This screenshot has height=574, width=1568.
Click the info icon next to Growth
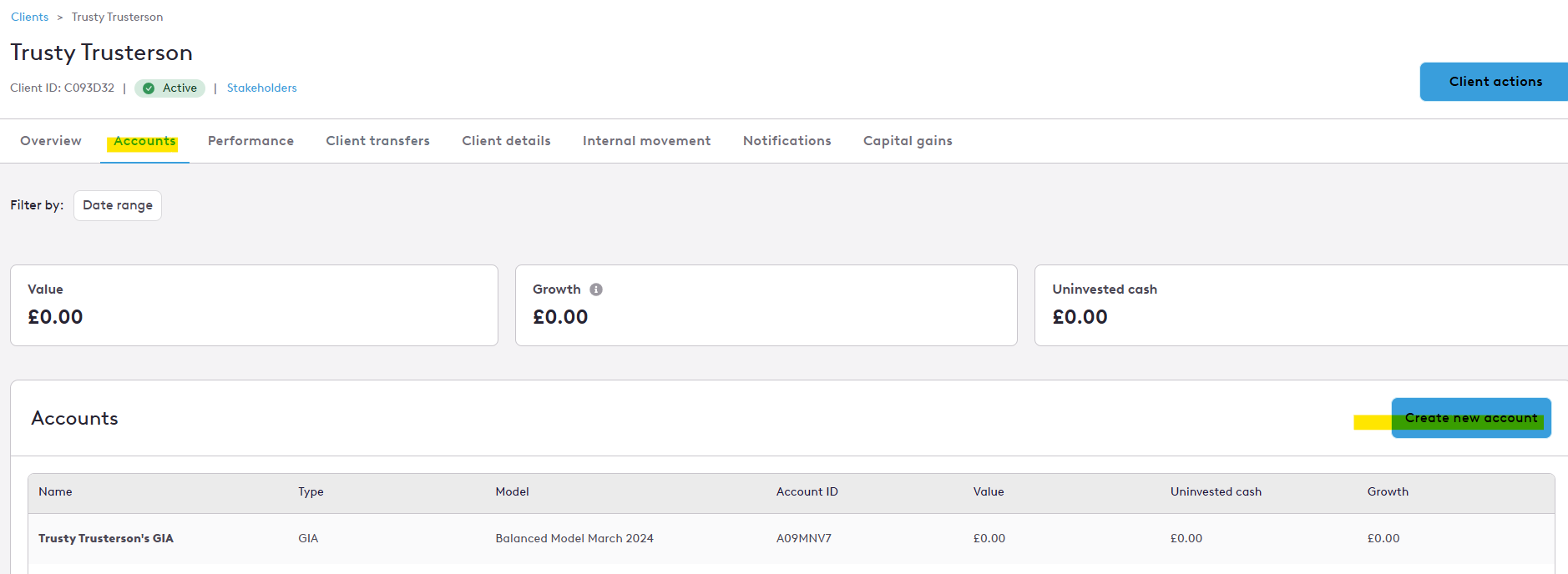pos(596,290)
